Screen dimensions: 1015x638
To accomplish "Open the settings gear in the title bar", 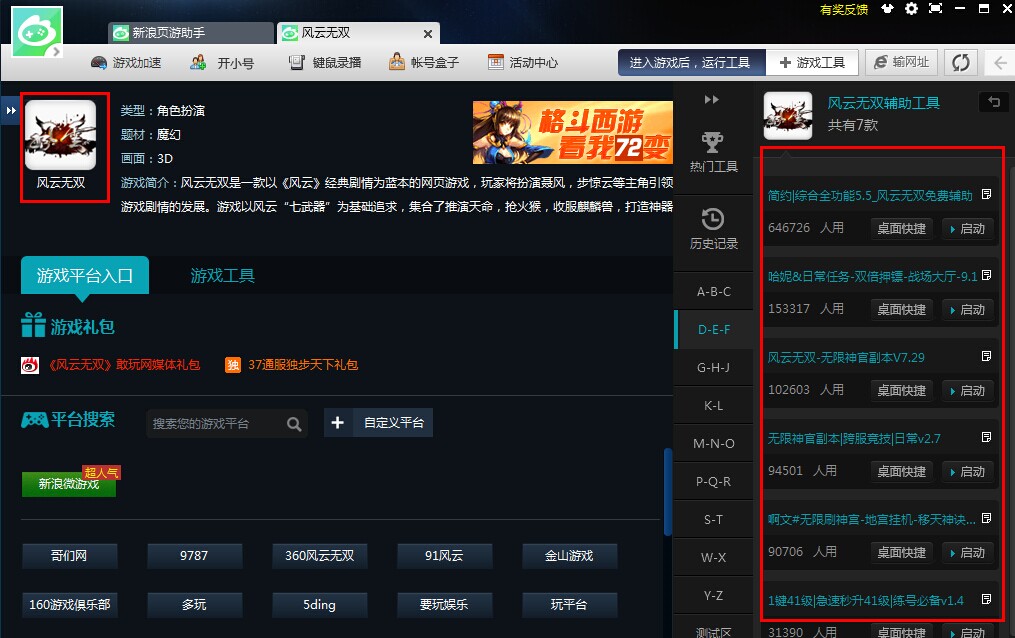I will click(911, 8).
